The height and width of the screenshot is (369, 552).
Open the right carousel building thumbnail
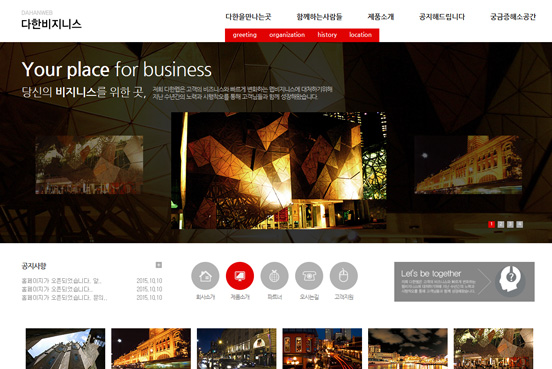pos(468,165)
